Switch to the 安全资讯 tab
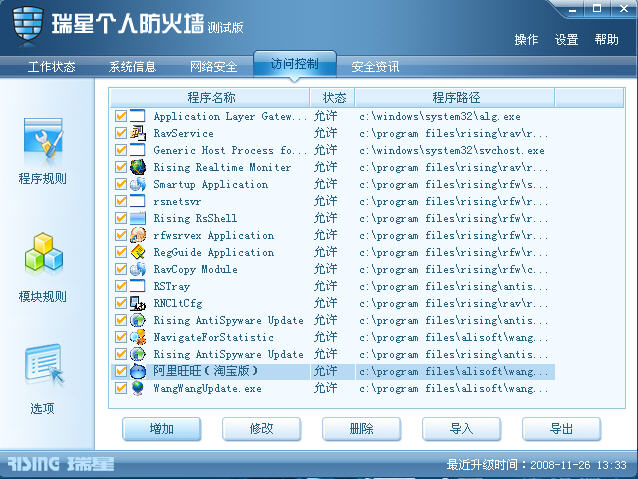 click(375, 66)
